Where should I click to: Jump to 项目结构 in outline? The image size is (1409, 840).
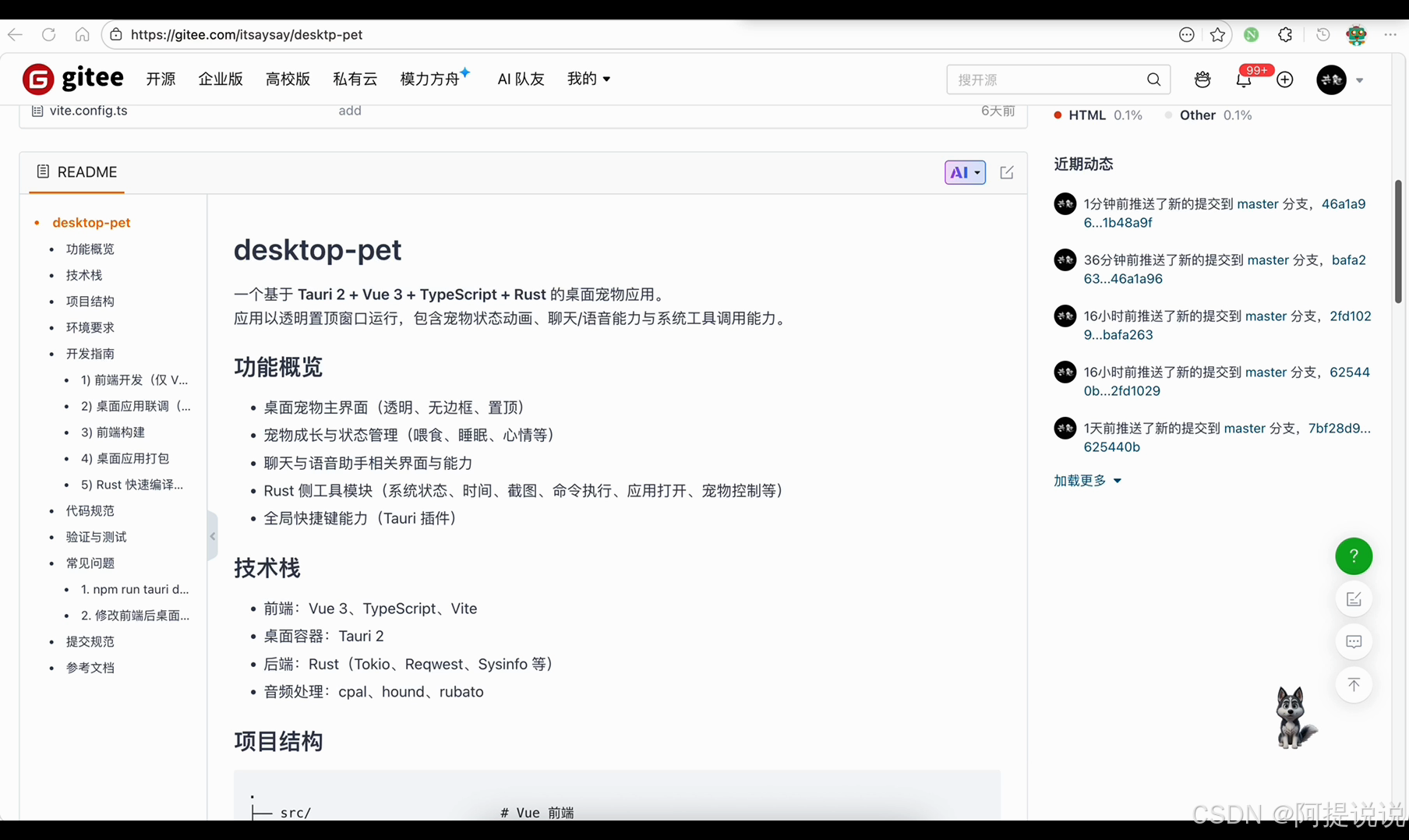click(x=90, y=302)
